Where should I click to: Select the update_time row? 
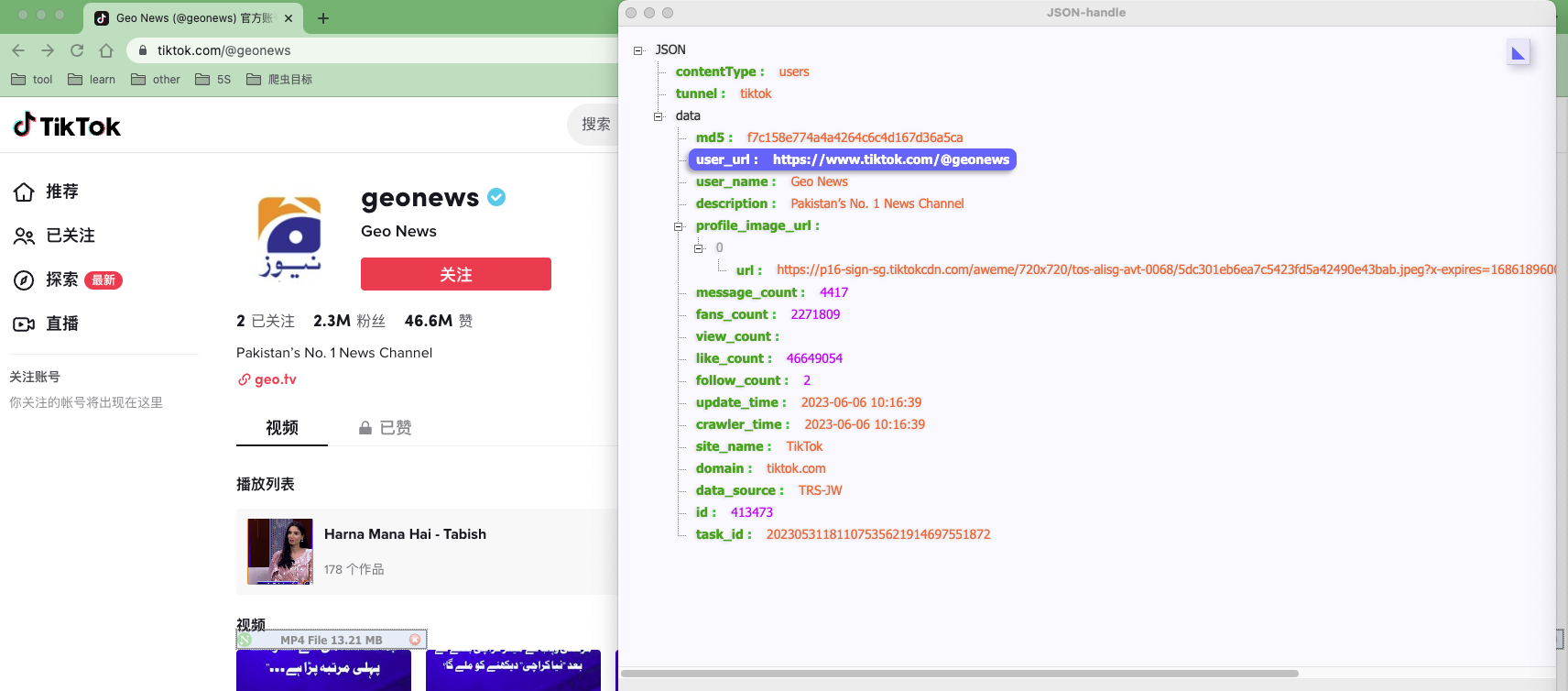809,402
